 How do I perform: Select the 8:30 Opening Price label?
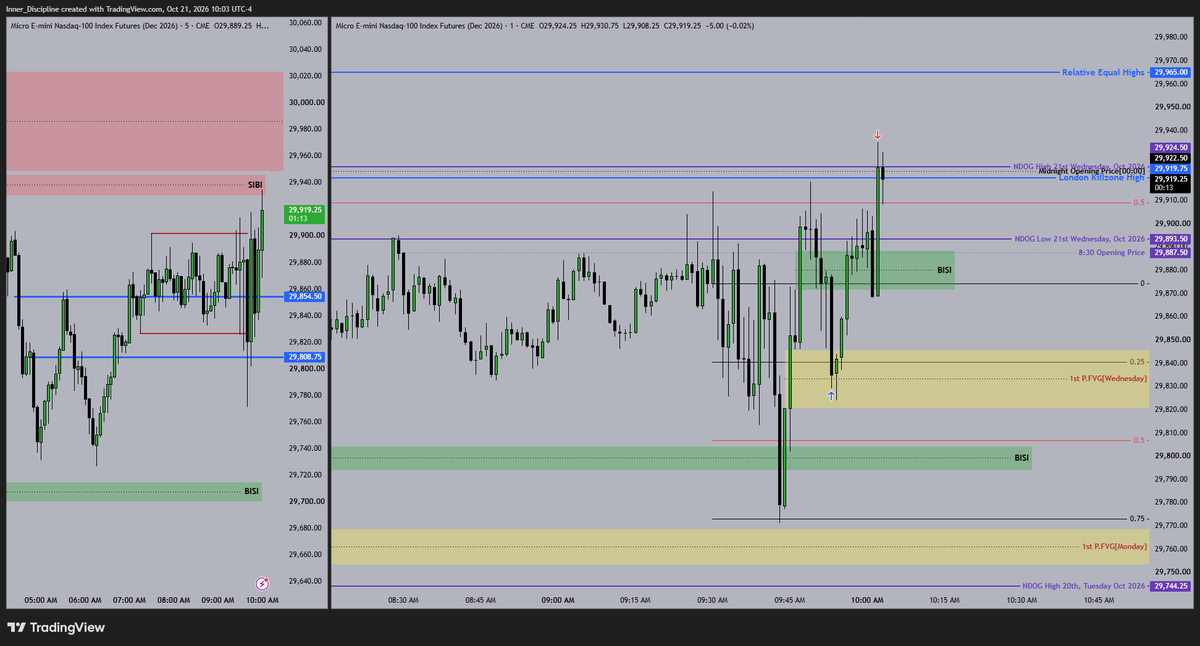coord(1111,253)
